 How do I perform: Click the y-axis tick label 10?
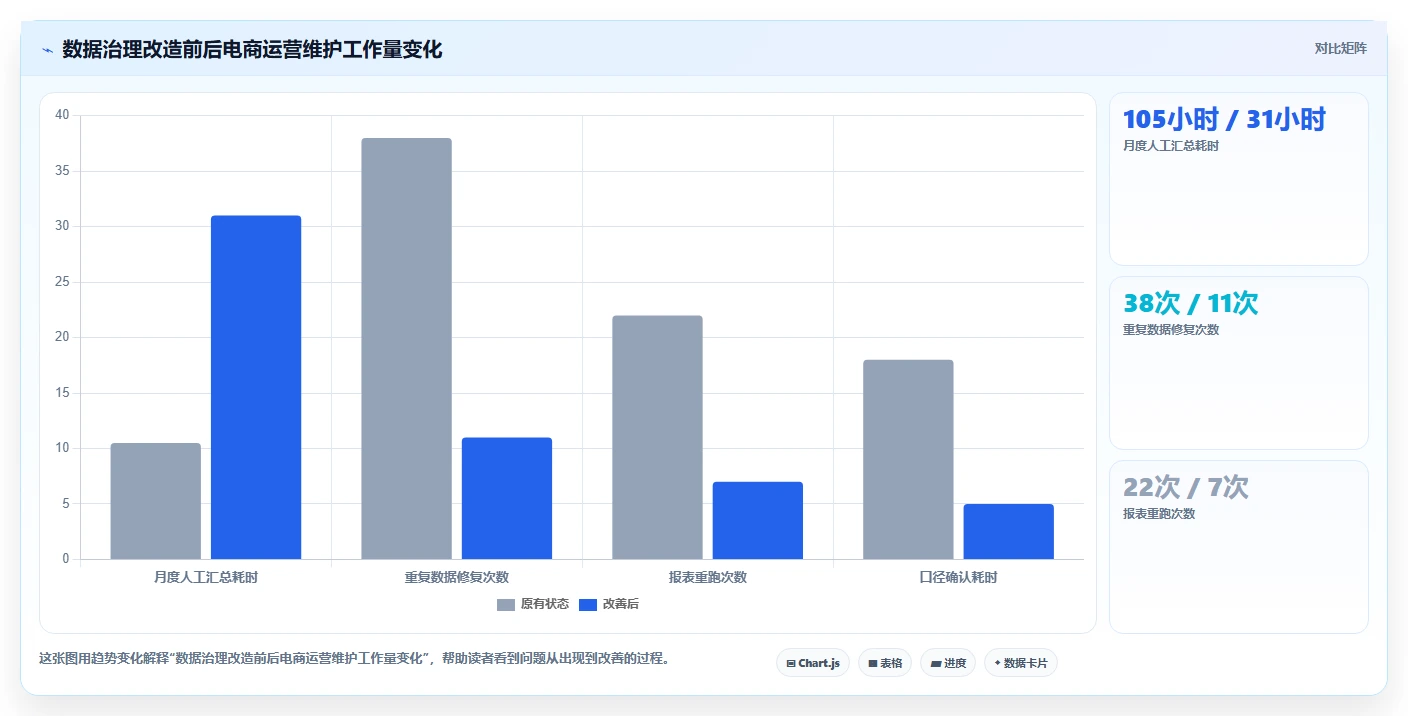point(63,448)
